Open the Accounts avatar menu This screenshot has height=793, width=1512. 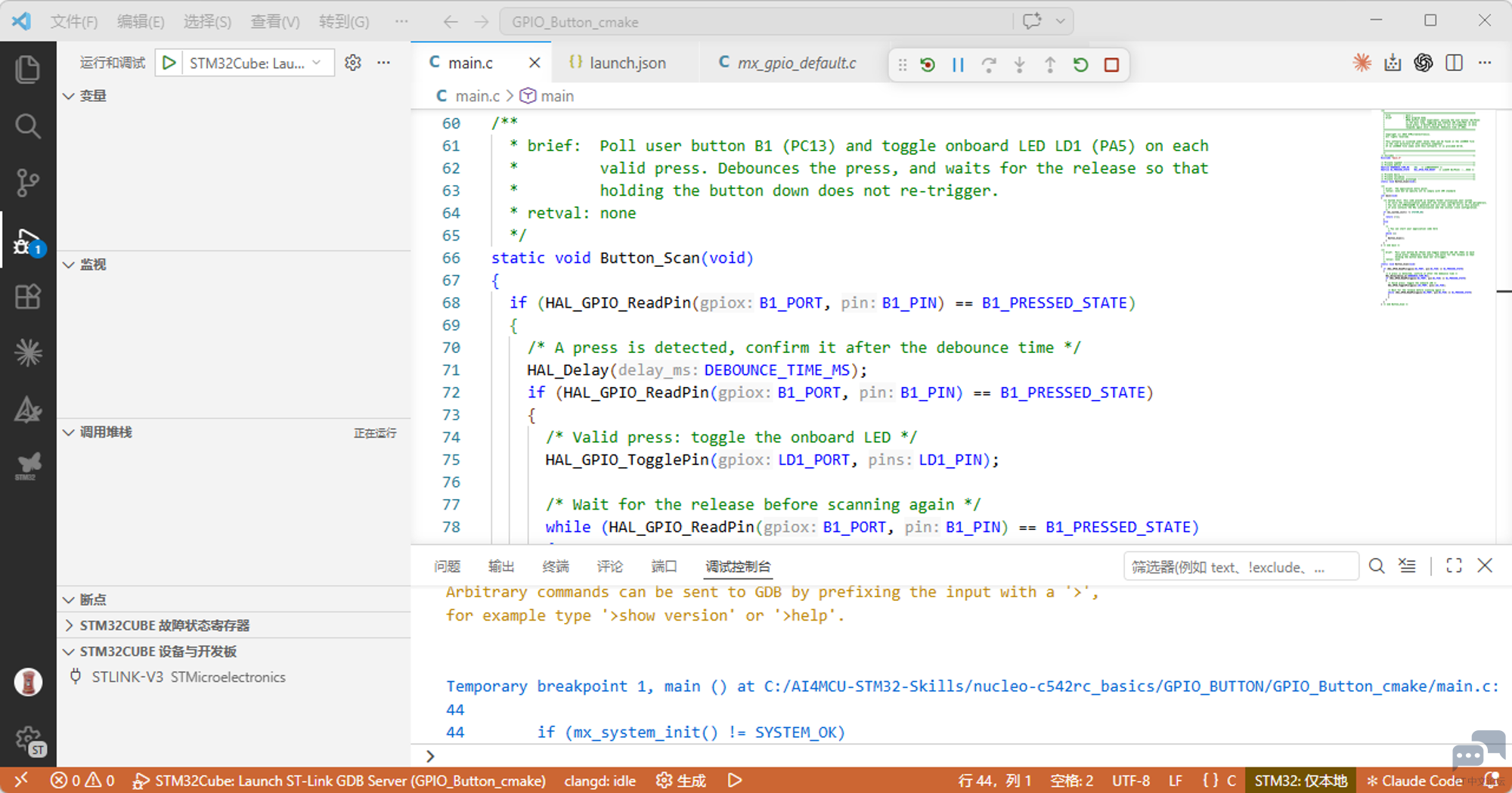28,682
